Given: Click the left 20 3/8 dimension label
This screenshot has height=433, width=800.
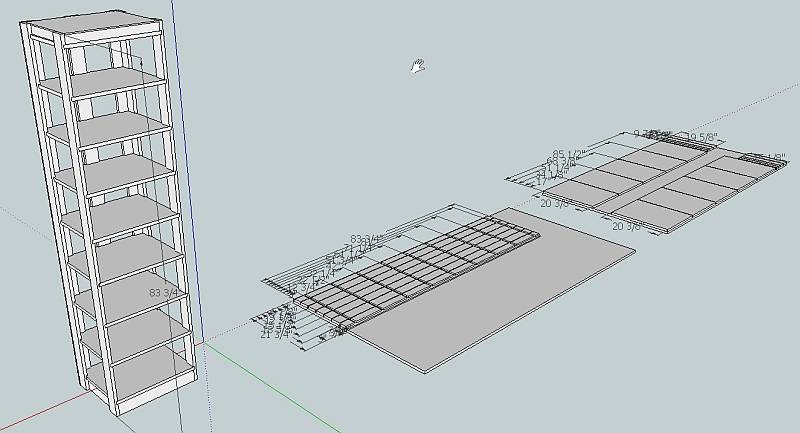Looking at the screenshot, I should point(555,203).
